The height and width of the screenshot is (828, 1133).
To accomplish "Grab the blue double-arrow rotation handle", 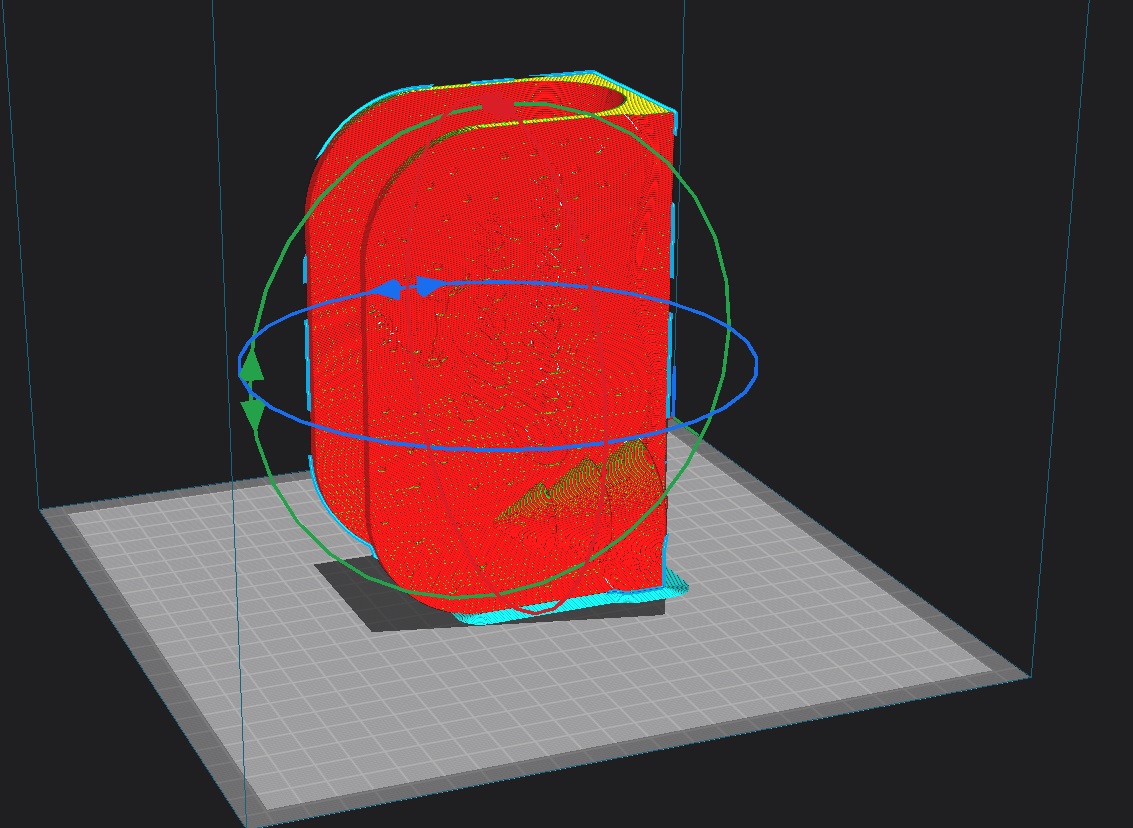I will (410, 288).
